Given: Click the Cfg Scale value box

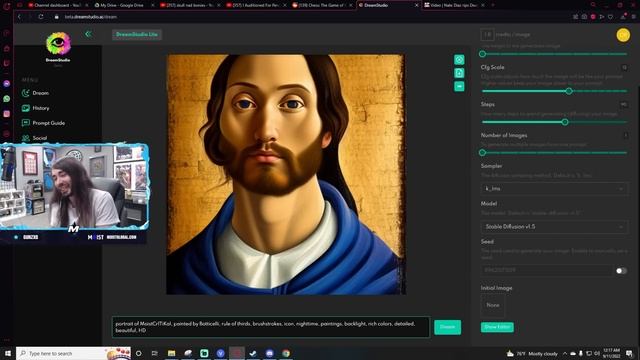Looking at the screenshot, I should 624,67.
